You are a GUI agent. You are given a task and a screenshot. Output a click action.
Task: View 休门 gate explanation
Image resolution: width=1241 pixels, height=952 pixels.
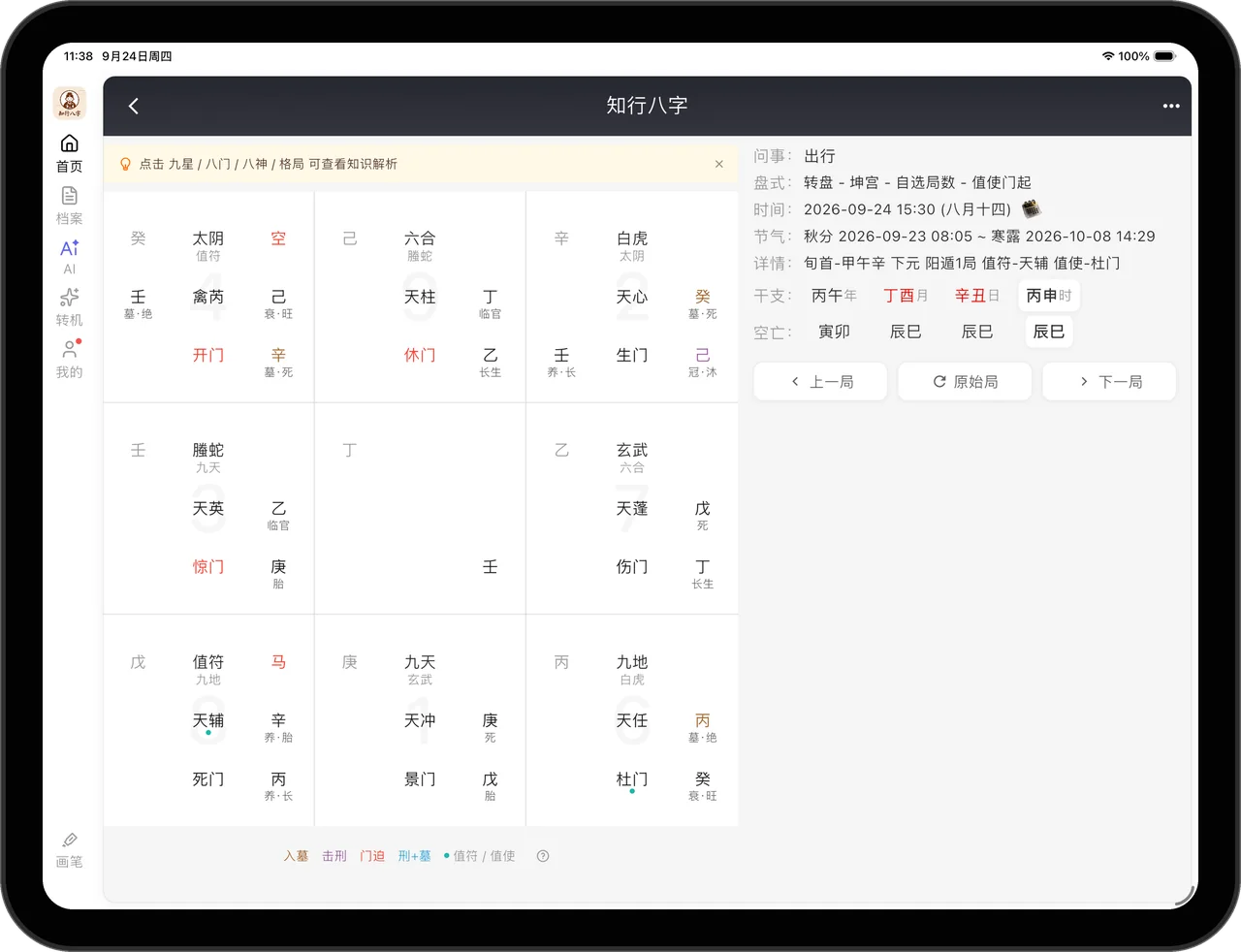[x=420, y=356]
